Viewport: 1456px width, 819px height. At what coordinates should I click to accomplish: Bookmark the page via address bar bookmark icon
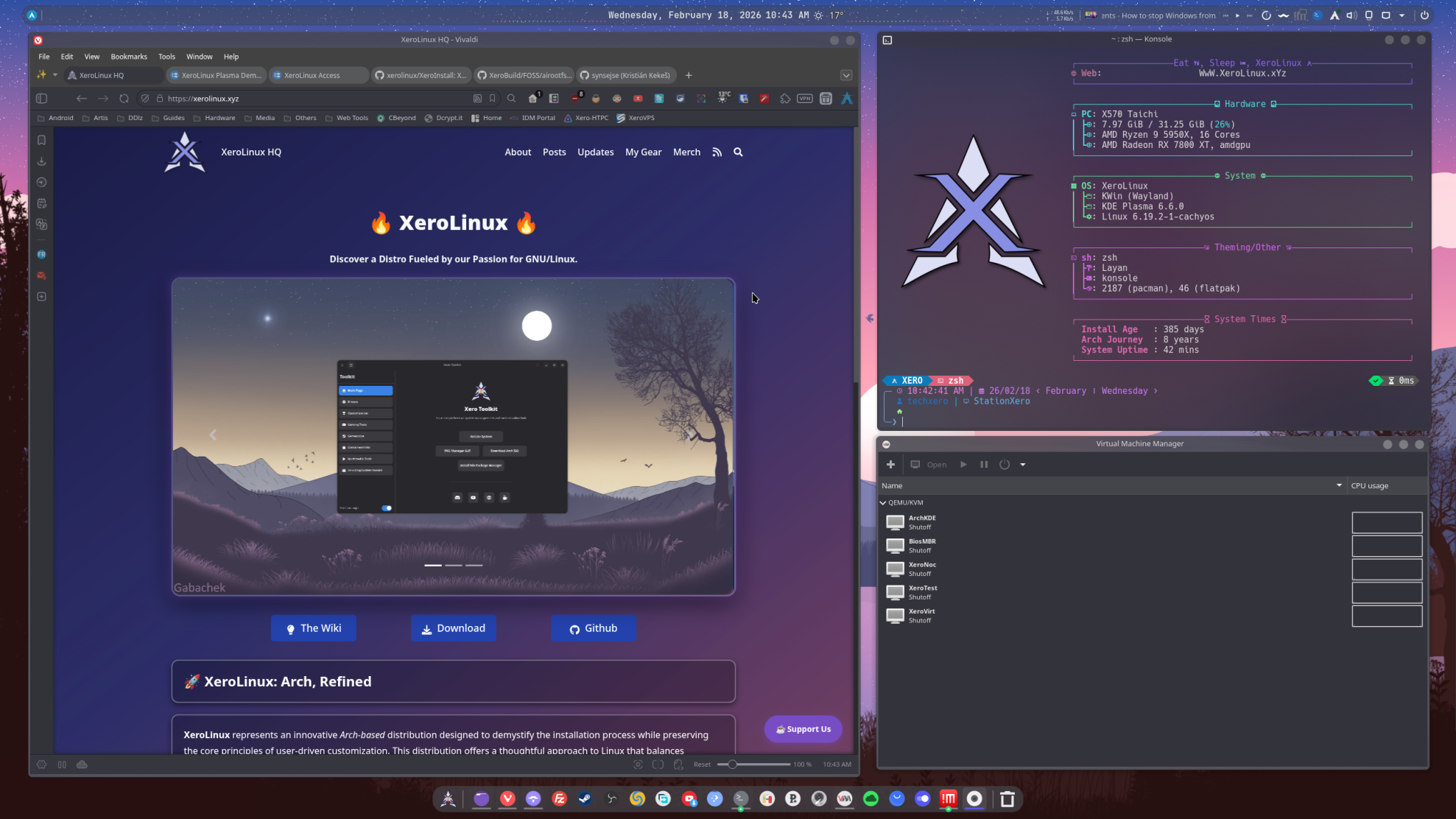pyautogui.click(x=493, y=99)
